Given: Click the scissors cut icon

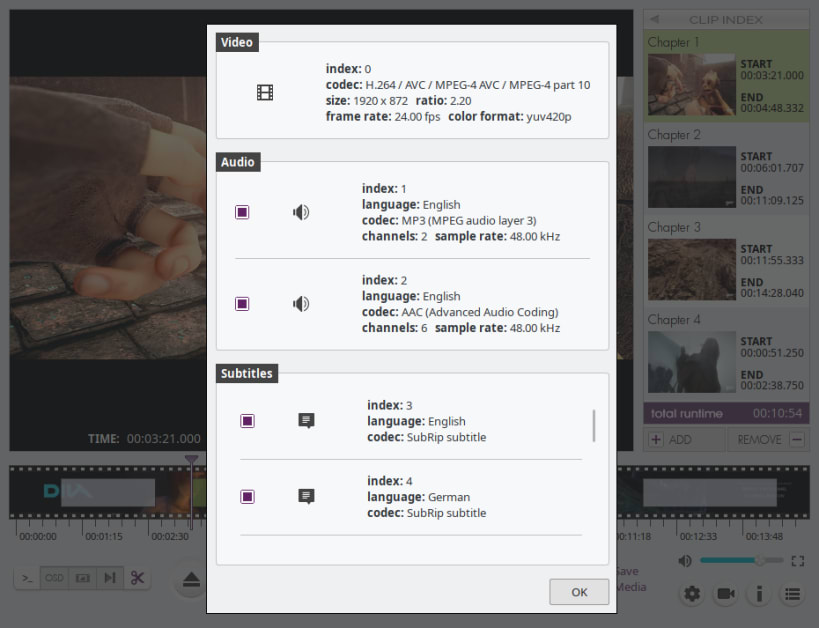Looking at the screenshot, I should pos(137,578).
